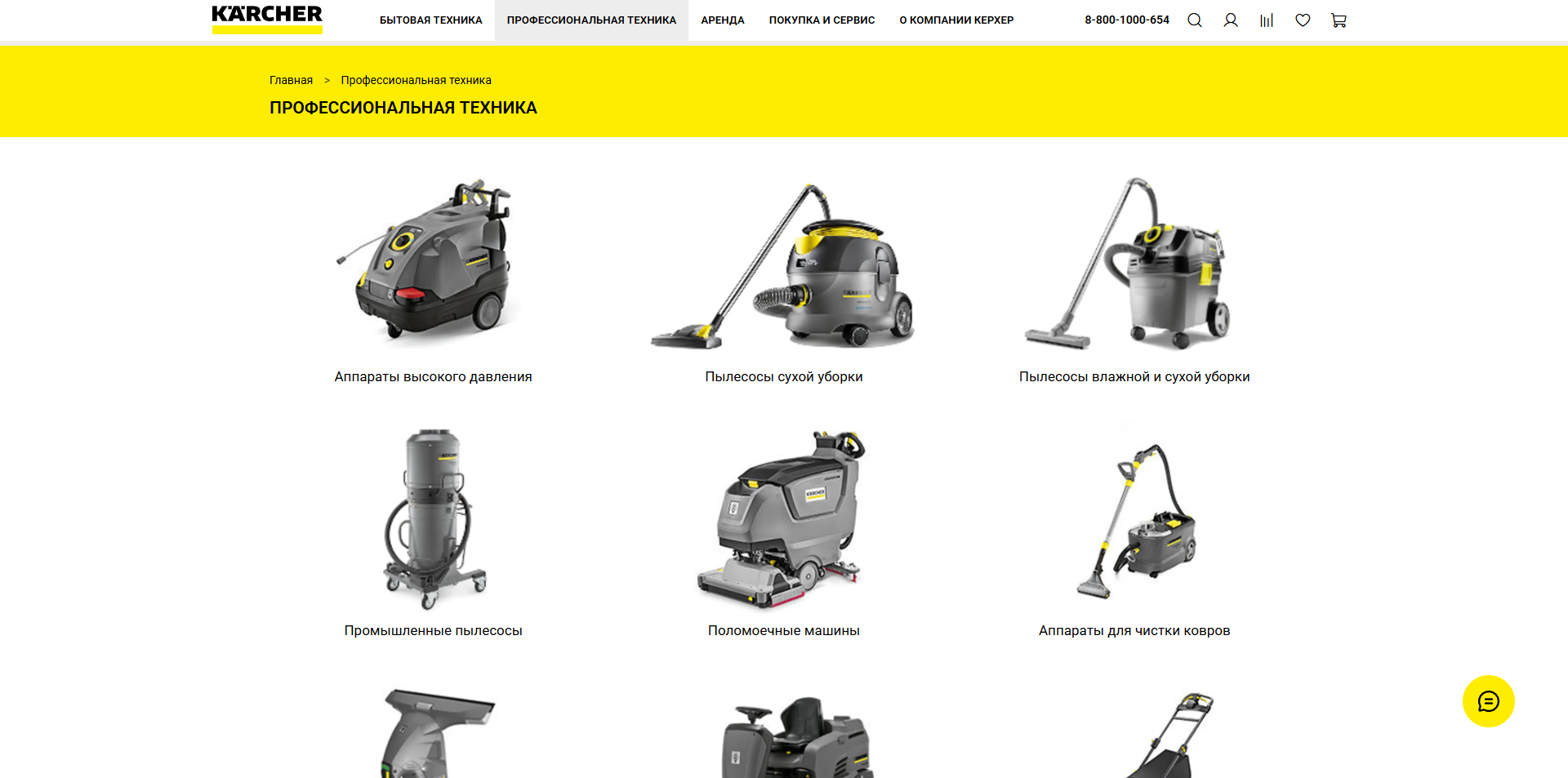
Task: Open the shopping cart icon
Action: (x=1339, y=20)
